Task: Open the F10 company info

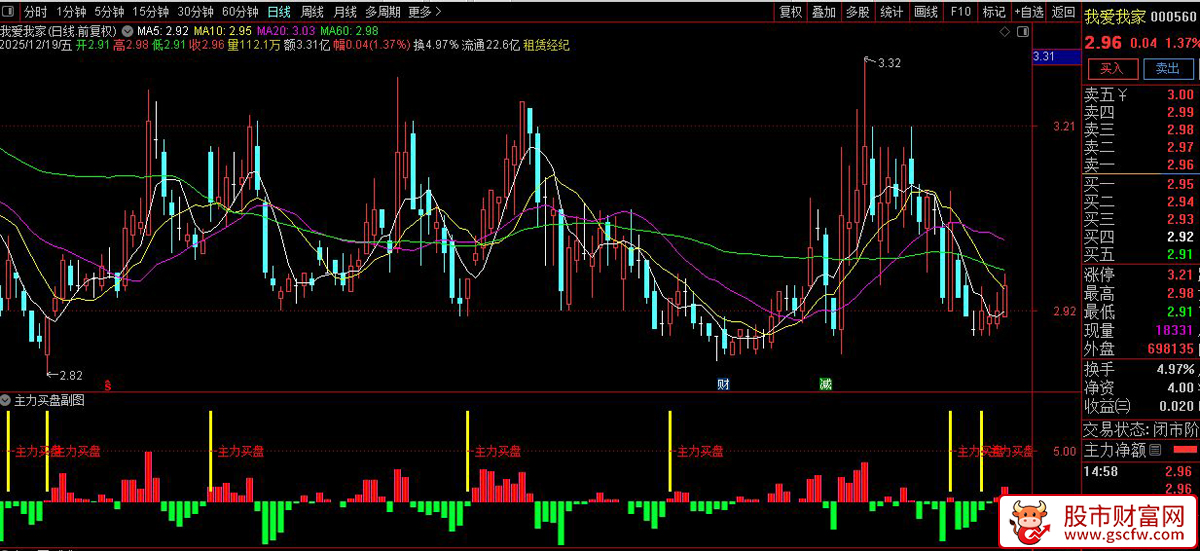Action: click(960, 12)
